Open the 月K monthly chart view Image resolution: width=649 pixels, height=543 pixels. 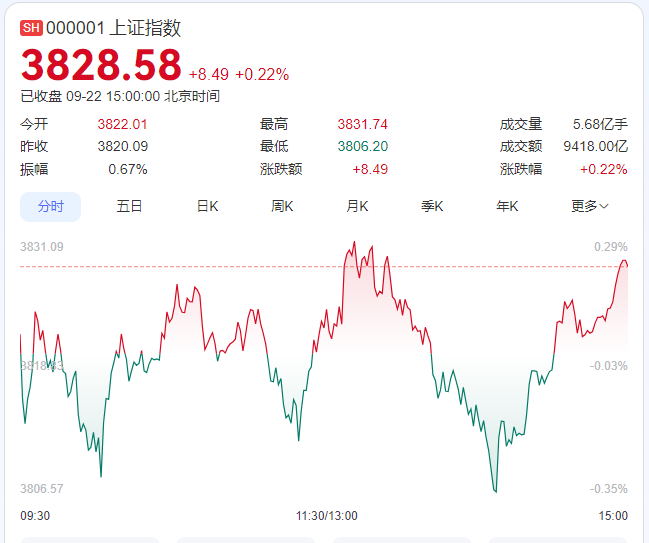[357, 206]
